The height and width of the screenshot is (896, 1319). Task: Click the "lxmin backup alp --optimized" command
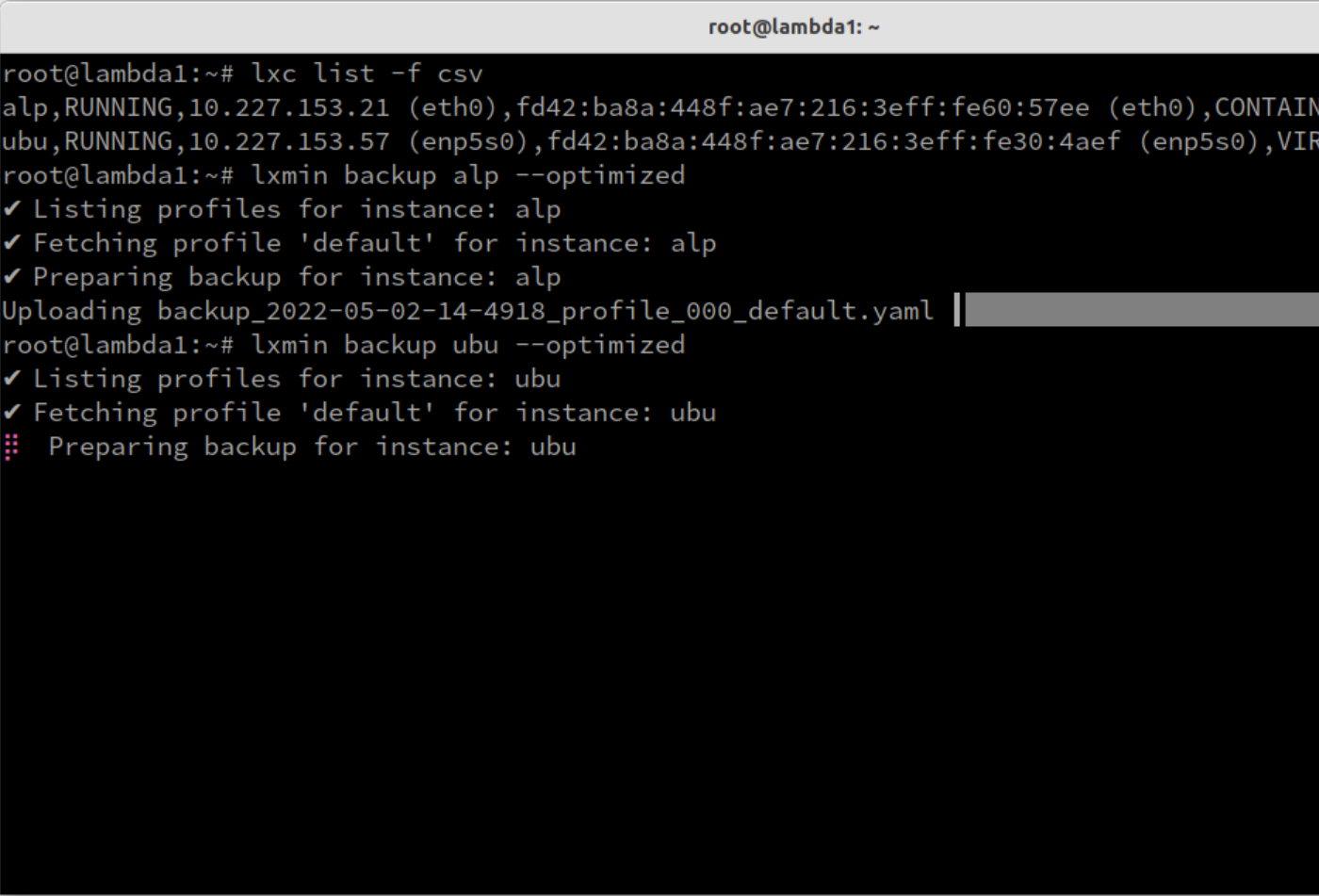tap(467, 175)
